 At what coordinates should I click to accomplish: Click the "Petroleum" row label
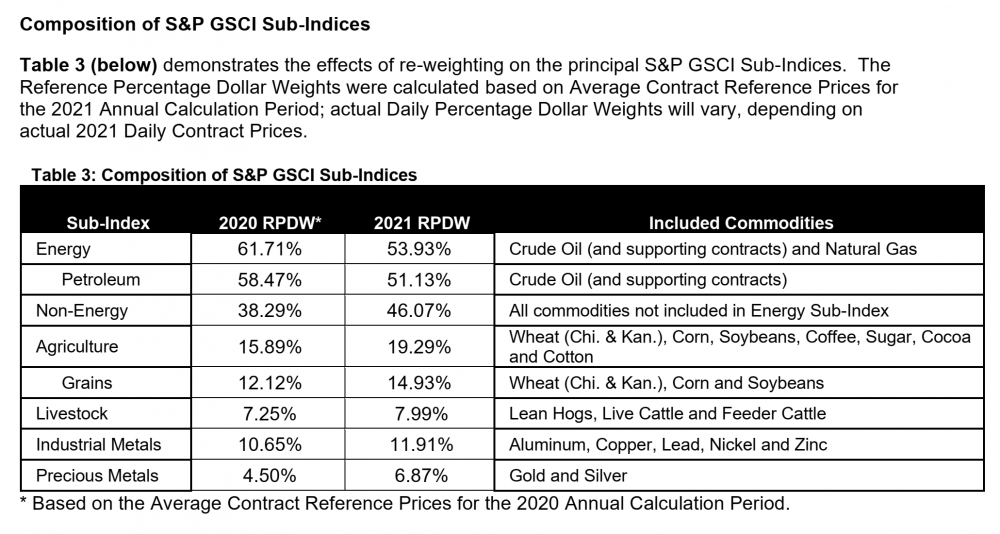[x=100, y=279]
